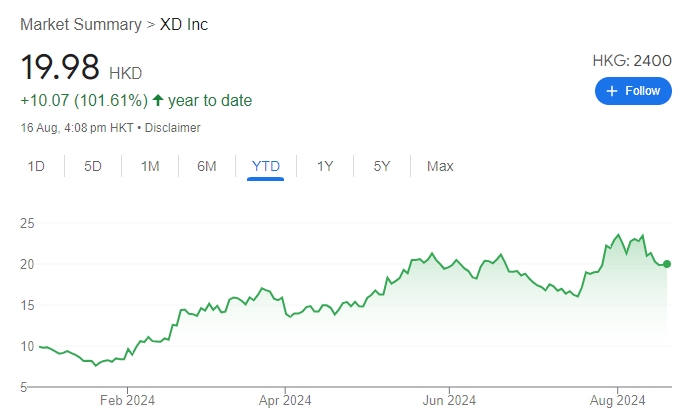The height and width of the screenshot is (419, 694).
Task: Select the 5D time range tab
Action: (93, 166)
